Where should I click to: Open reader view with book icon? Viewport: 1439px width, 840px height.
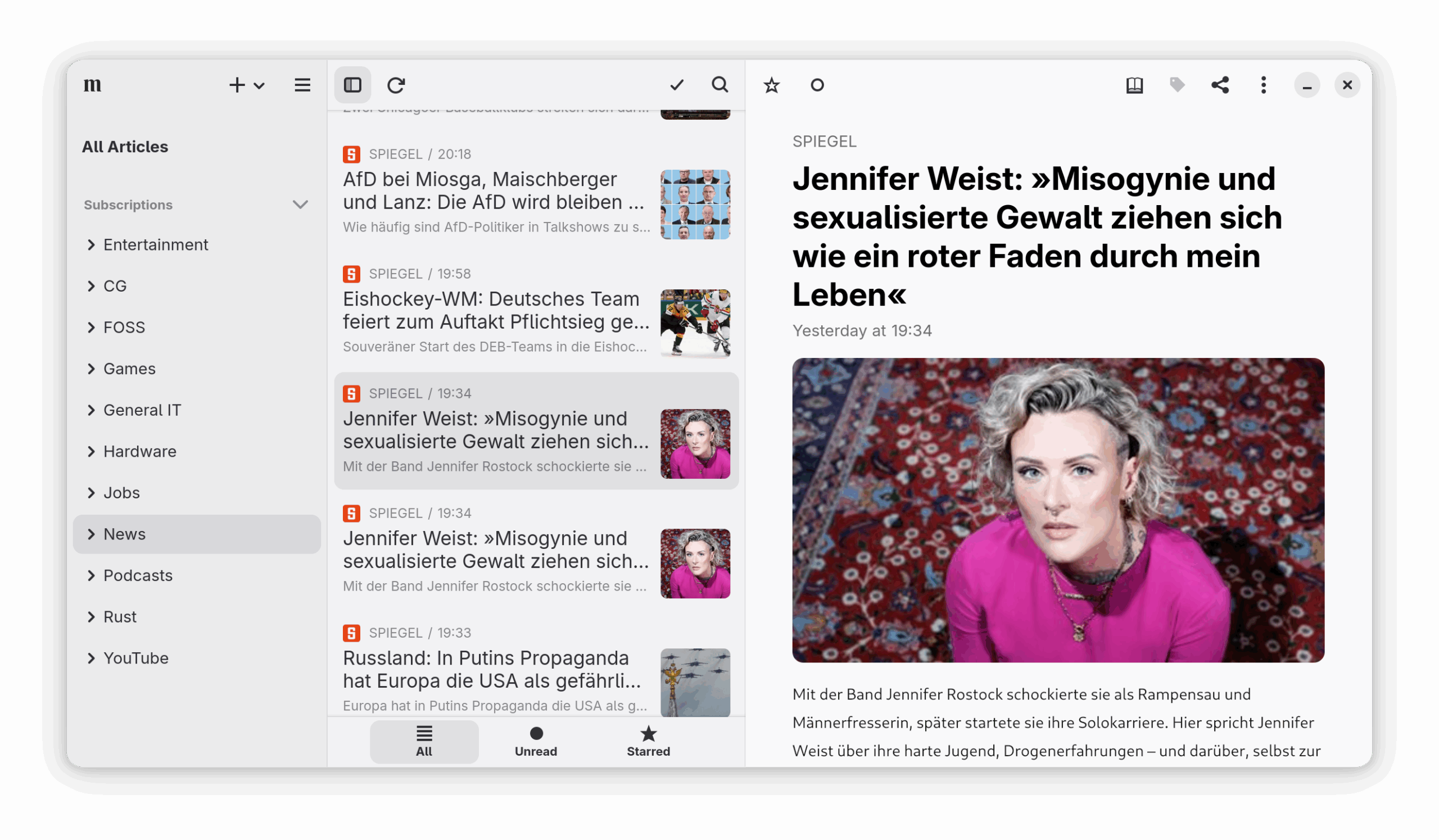tap(1134, 85)
